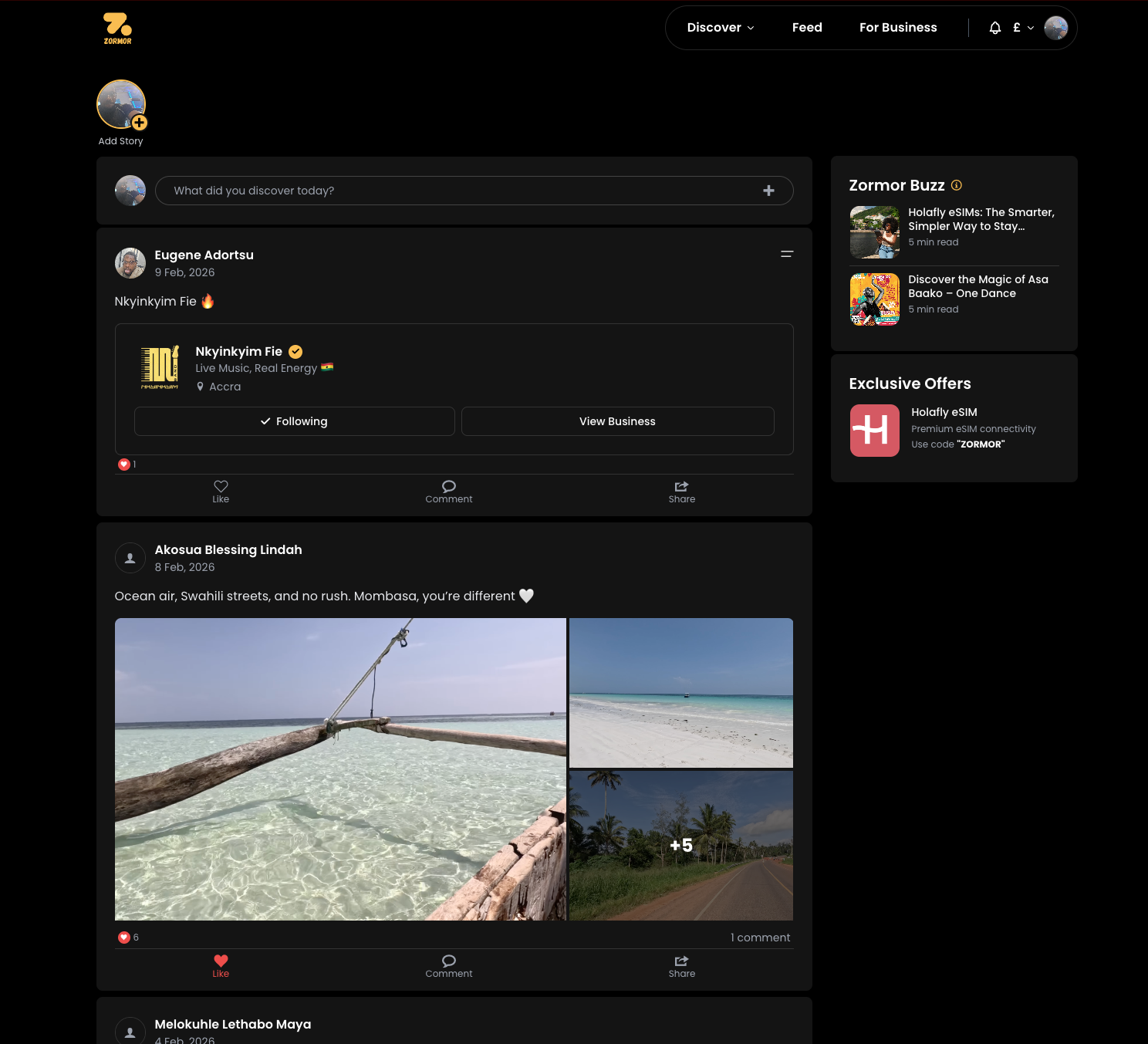
Task: Click the Zormor Buzz info icon
Action: pyautogui.click(x=957, y=185)
